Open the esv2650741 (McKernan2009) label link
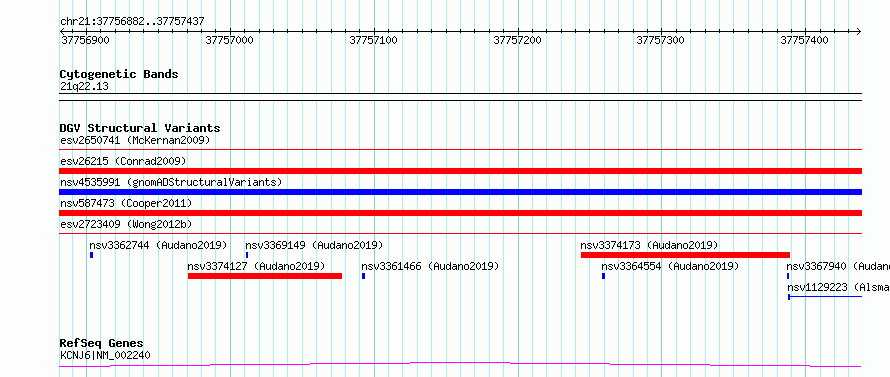Viewport: 890px width, 377px height. click(135, 140)
